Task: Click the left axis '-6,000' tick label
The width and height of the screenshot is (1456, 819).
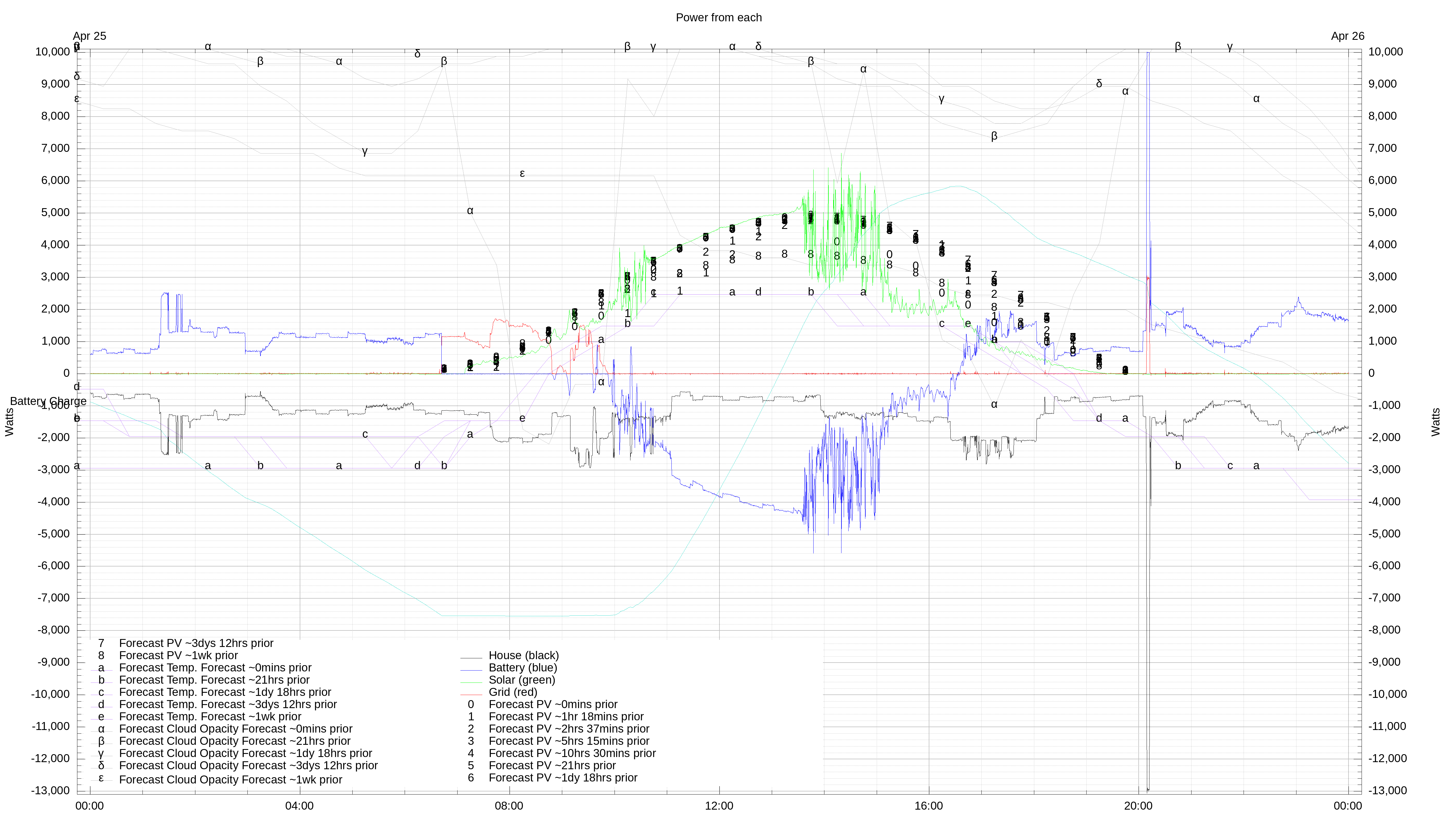Action: click(54, 566)
